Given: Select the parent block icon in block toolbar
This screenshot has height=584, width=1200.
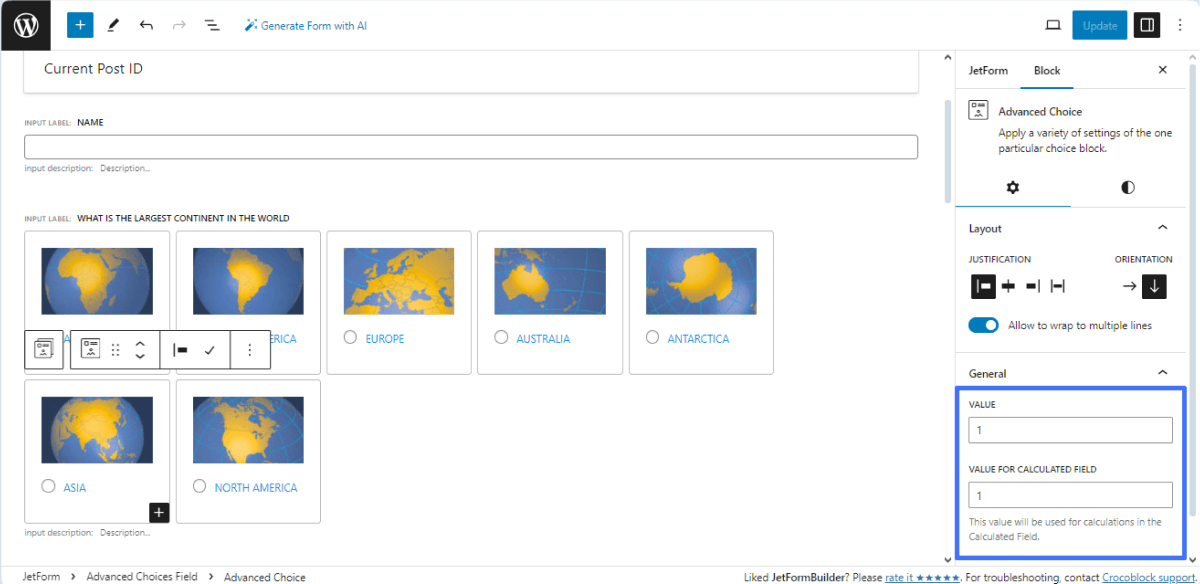Looking at the screenshot, I should [x=43, y=349].
